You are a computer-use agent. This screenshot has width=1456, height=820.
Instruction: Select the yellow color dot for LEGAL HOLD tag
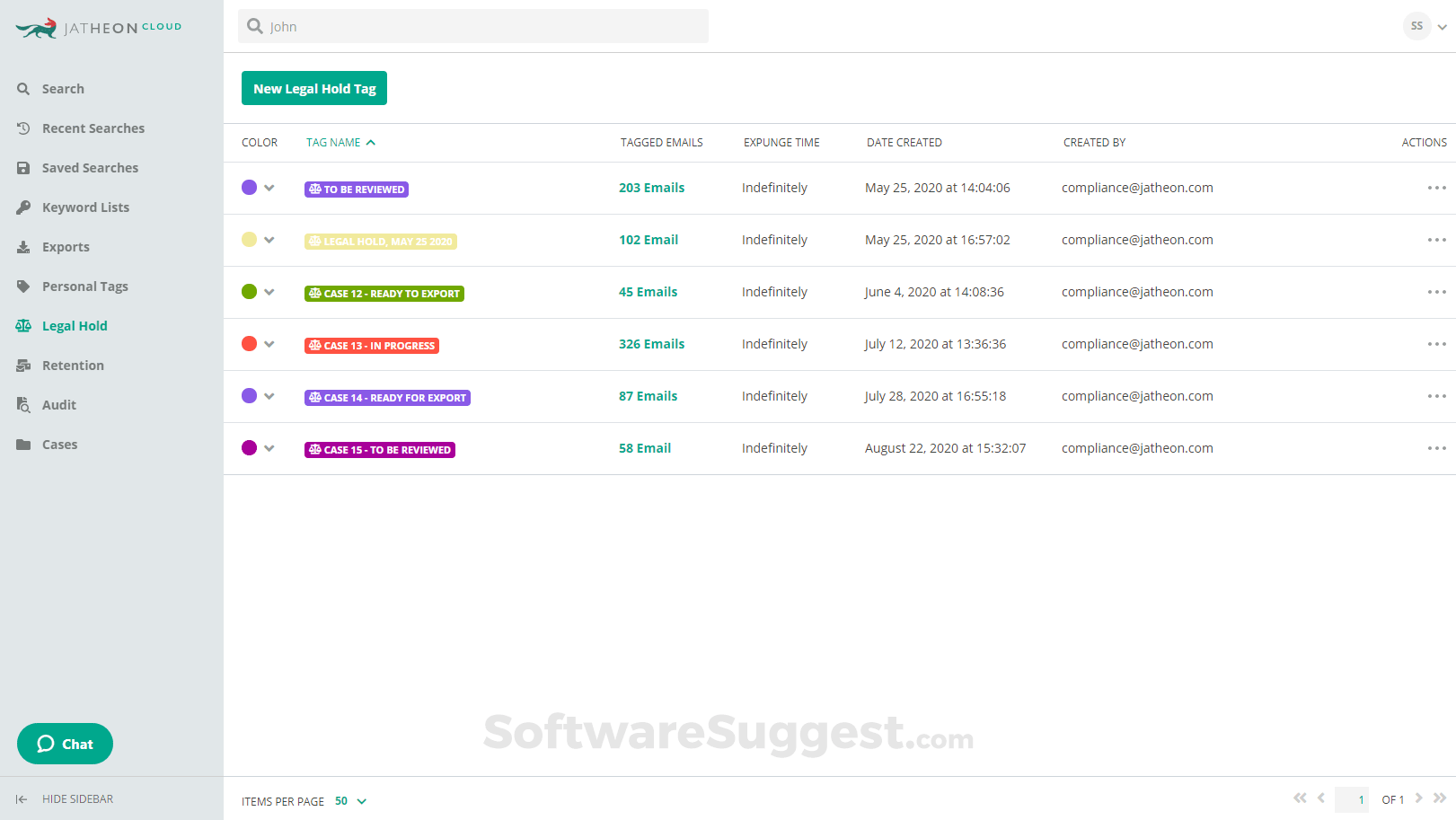pos(248,239)
